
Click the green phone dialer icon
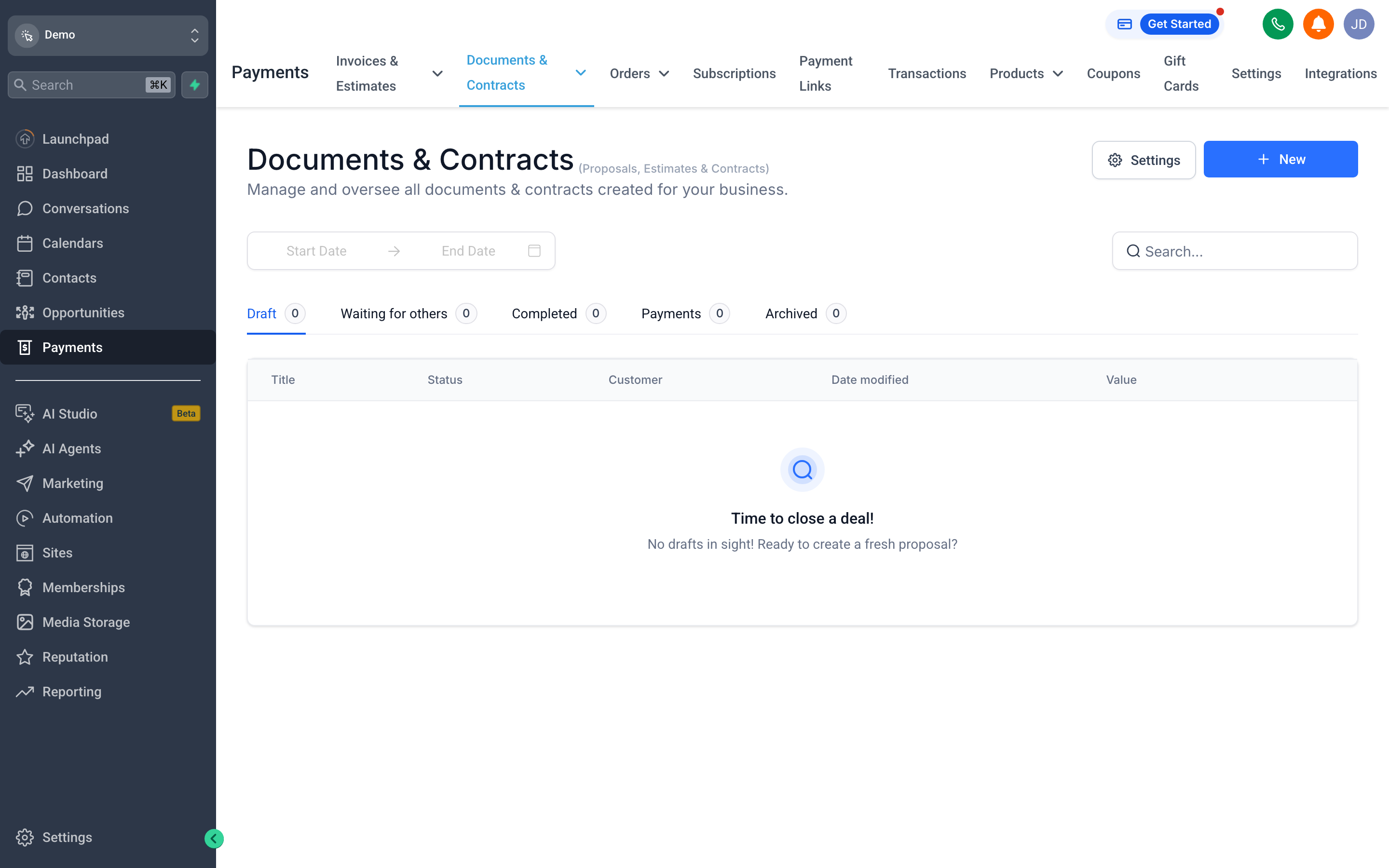(1278, 24)
